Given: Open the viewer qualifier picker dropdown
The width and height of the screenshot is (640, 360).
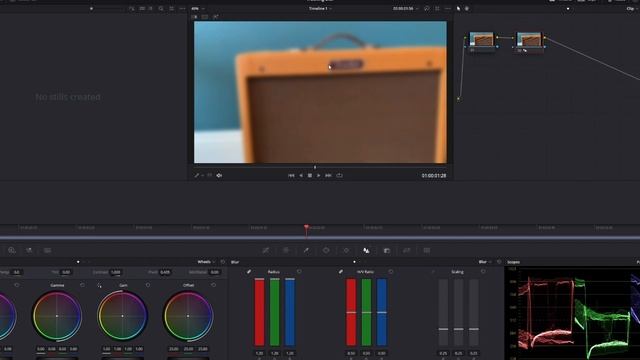Looking at the screenshot, I should click(199, 176).
